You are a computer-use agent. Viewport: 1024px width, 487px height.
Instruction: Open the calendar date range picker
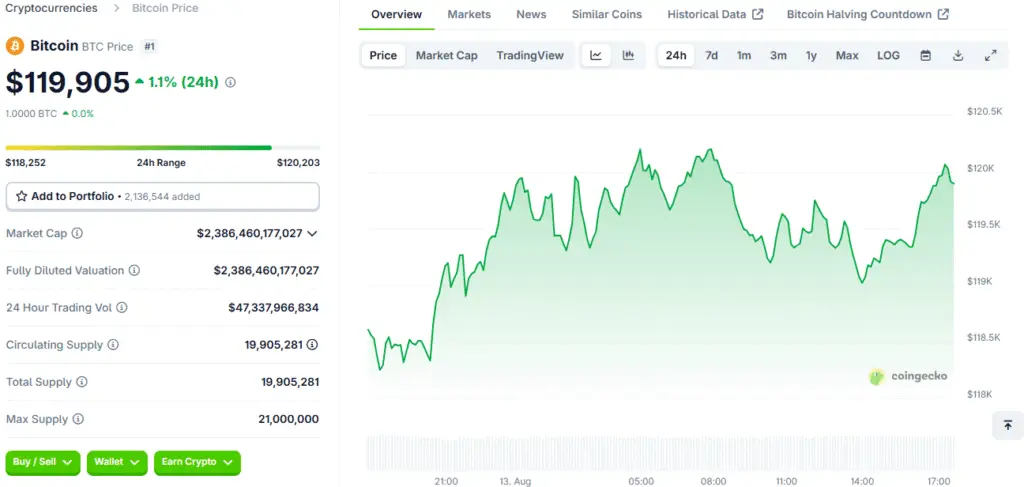click(x=925, y=55)
